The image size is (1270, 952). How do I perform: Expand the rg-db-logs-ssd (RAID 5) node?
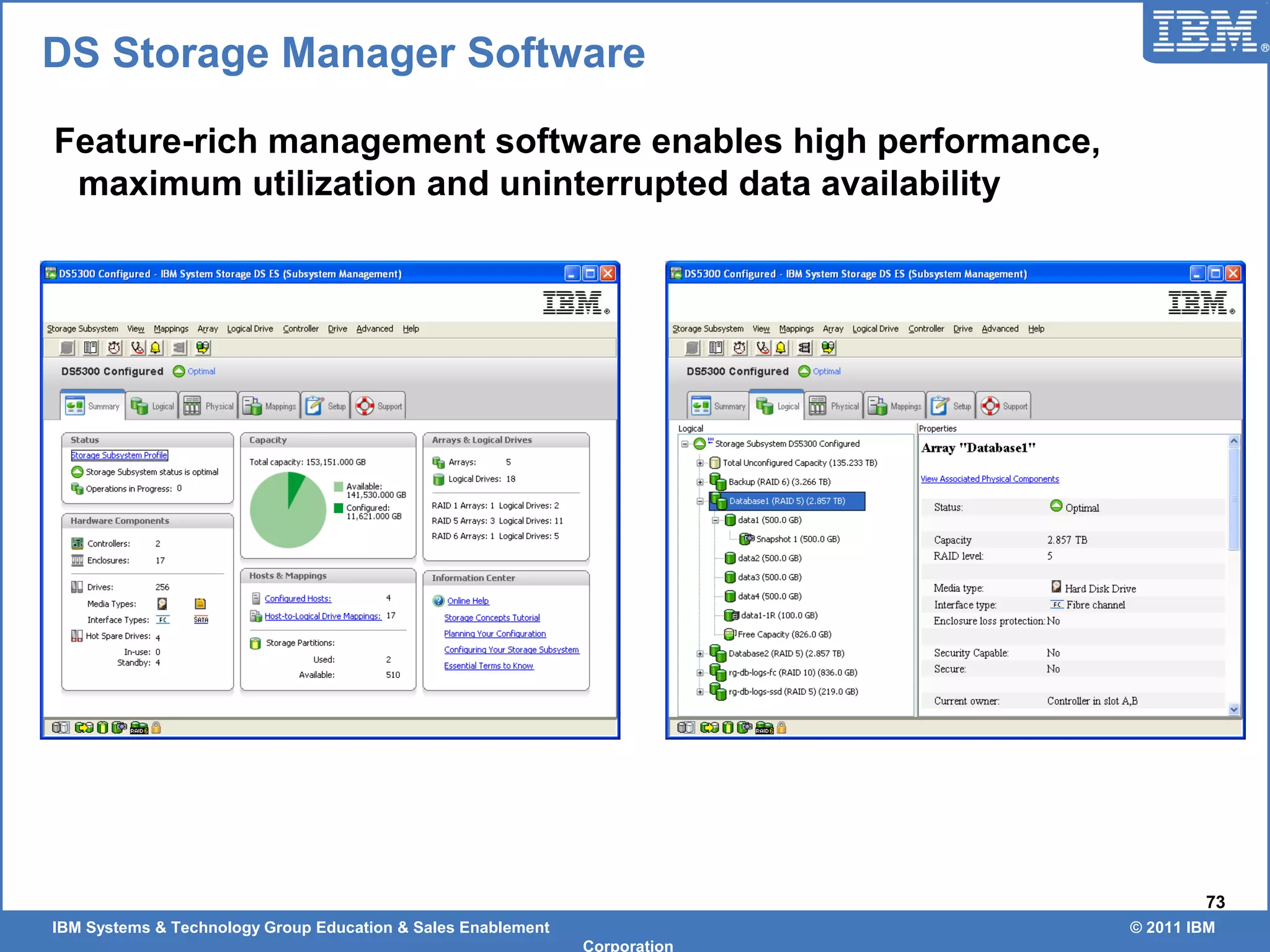click(699, 692)
